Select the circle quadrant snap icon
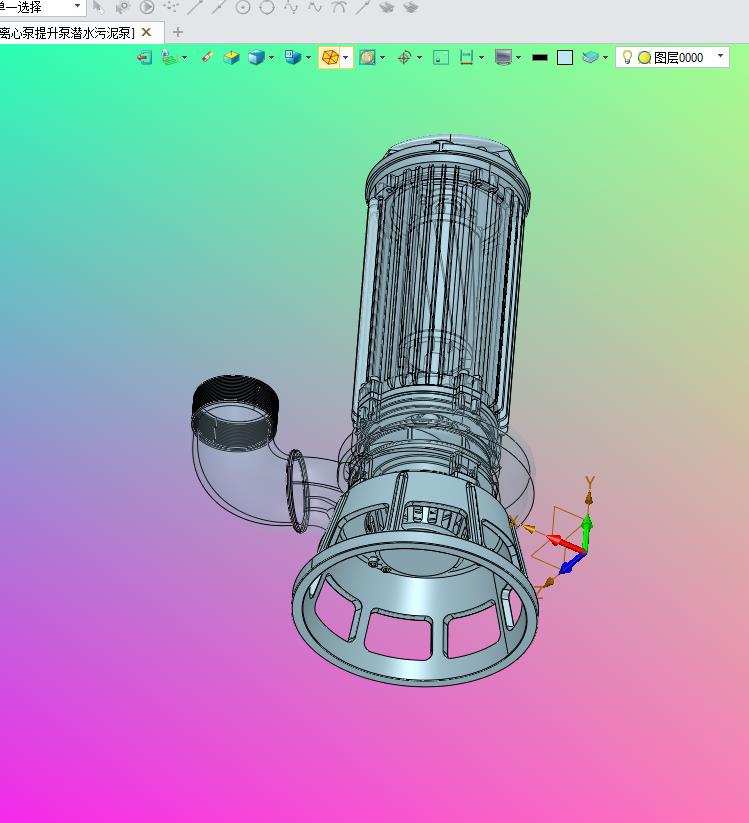This screenshot has width=749, height=823. point(267,7)
